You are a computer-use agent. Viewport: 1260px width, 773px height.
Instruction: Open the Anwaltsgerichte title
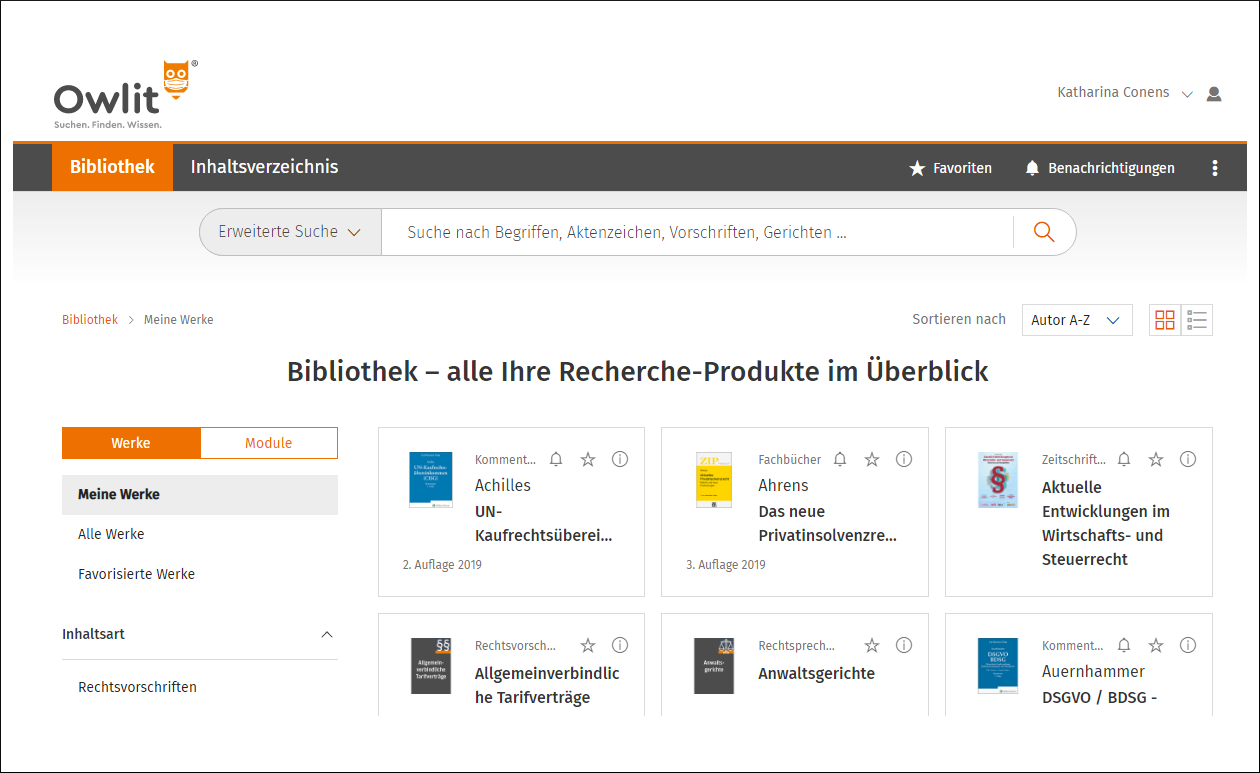(x=817, y=674)
